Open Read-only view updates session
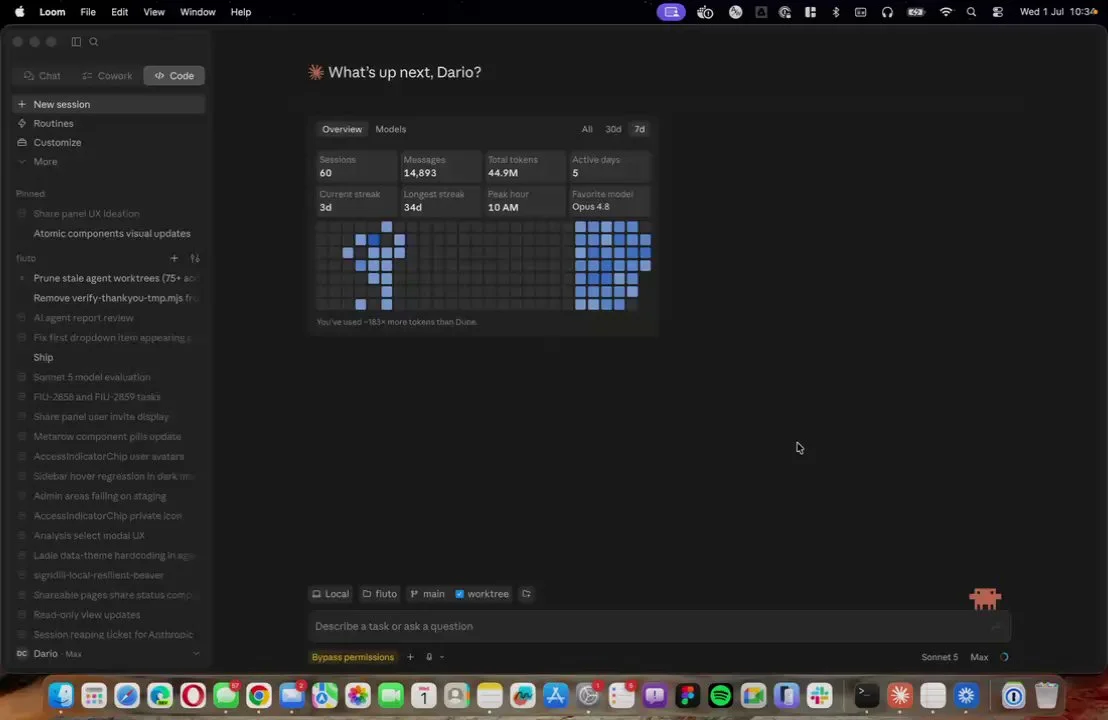 pyautogui.click(x=109, y=615)
